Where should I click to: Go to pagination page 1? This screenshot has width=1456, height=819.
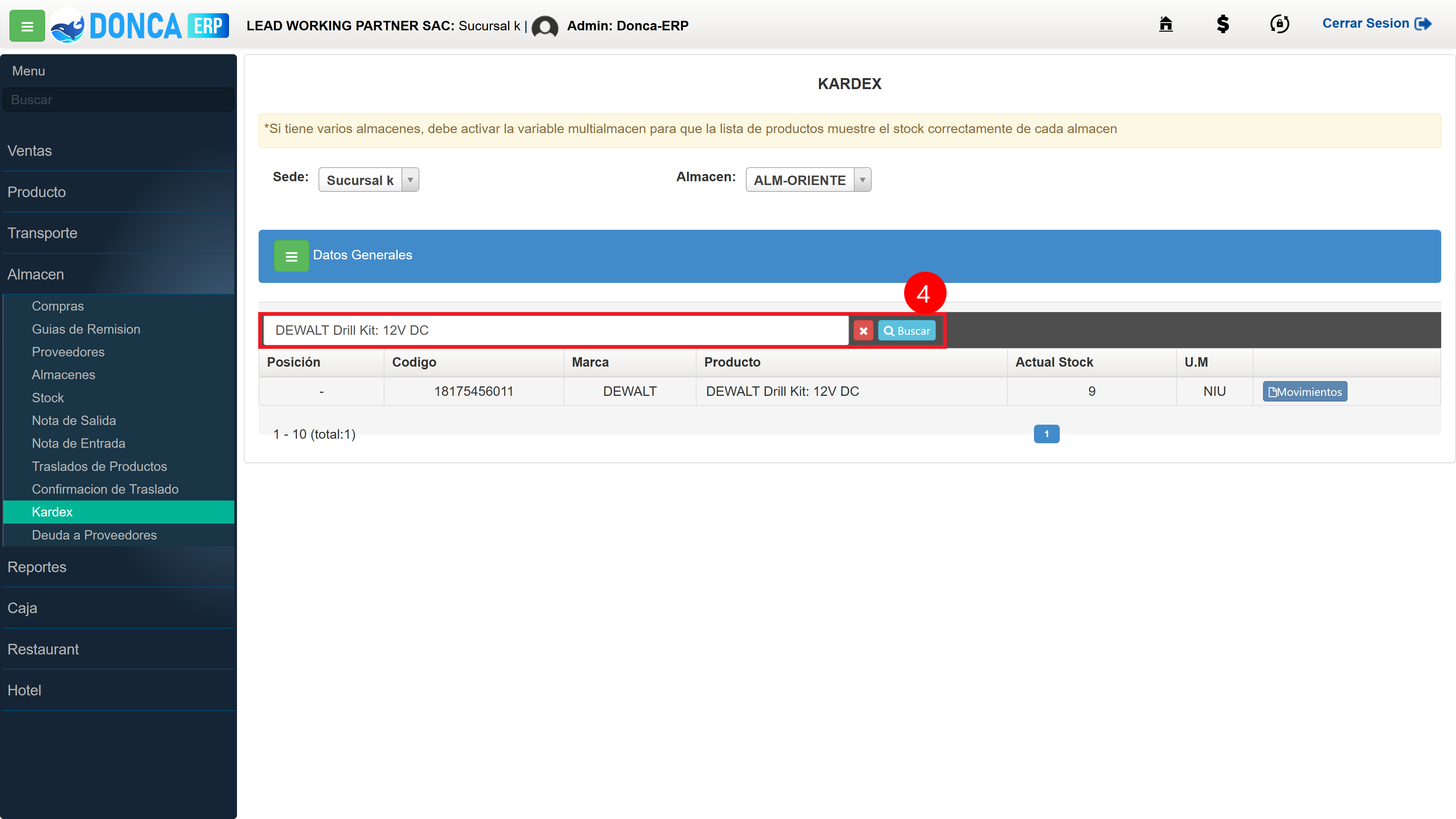tap(1046, 434)
